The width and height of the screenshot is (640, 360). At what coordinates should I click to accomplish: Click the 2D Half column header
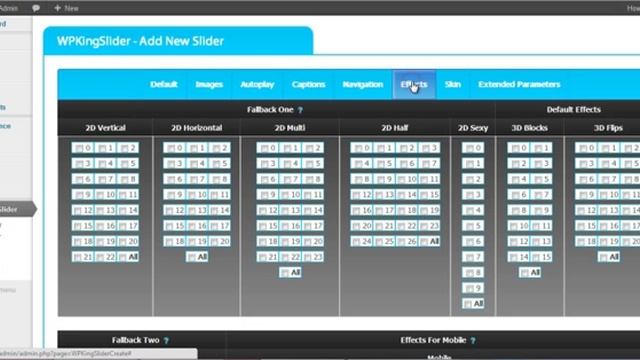394,128
